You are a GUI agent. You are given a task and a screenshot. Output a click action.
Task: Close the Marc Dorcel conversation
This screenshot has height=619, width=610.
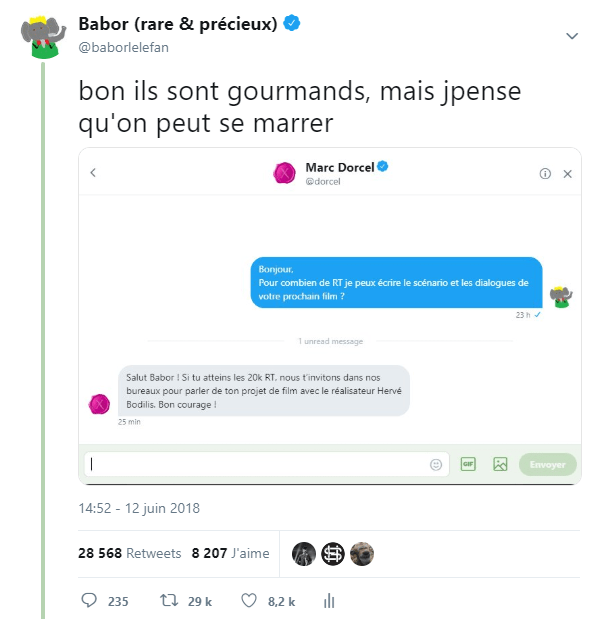pyautogui.click(x=567, y=173)
